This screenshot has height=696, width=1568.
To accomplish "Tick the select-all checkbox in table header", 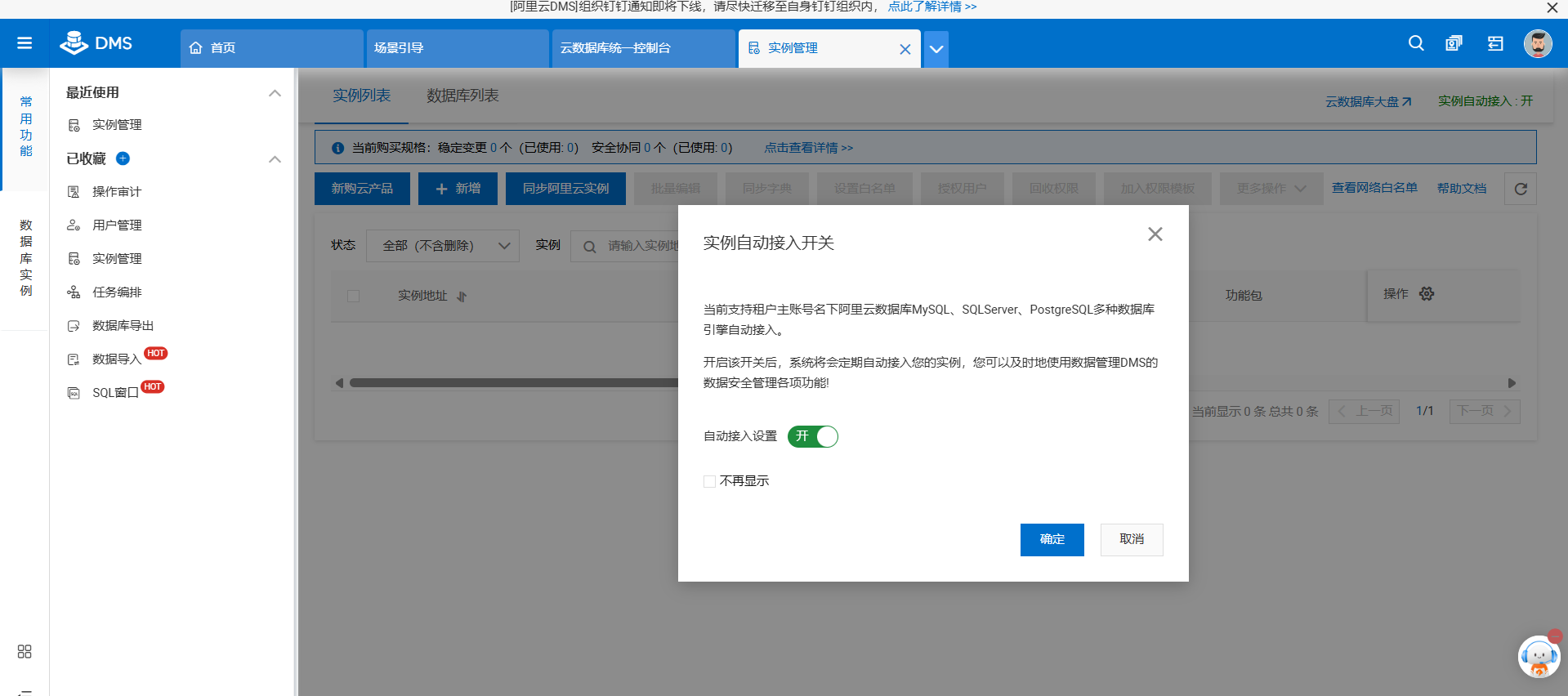I will point(353,296).
